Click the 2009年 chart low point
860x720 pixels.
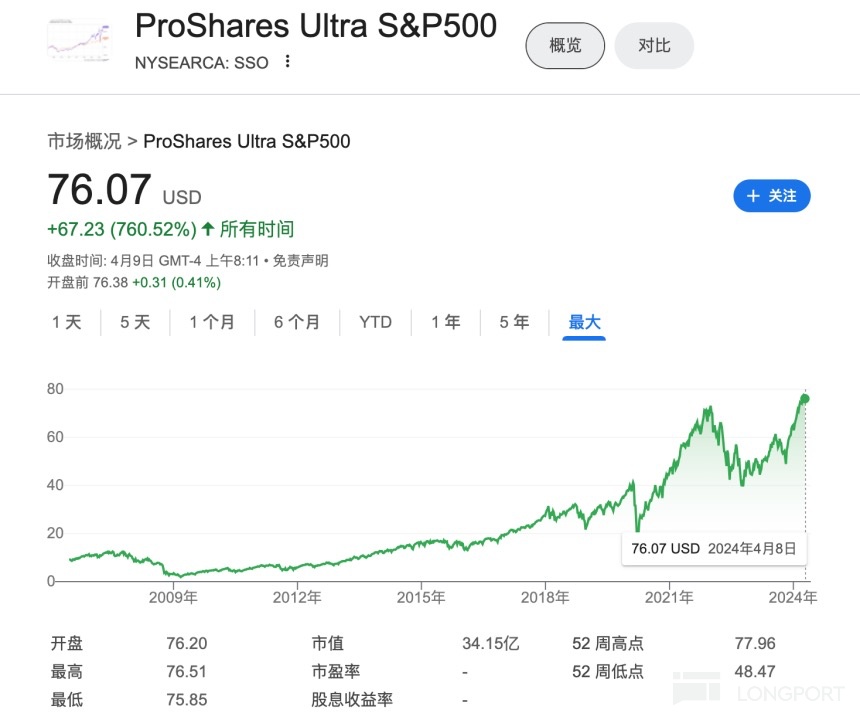[x=177, y=575]
